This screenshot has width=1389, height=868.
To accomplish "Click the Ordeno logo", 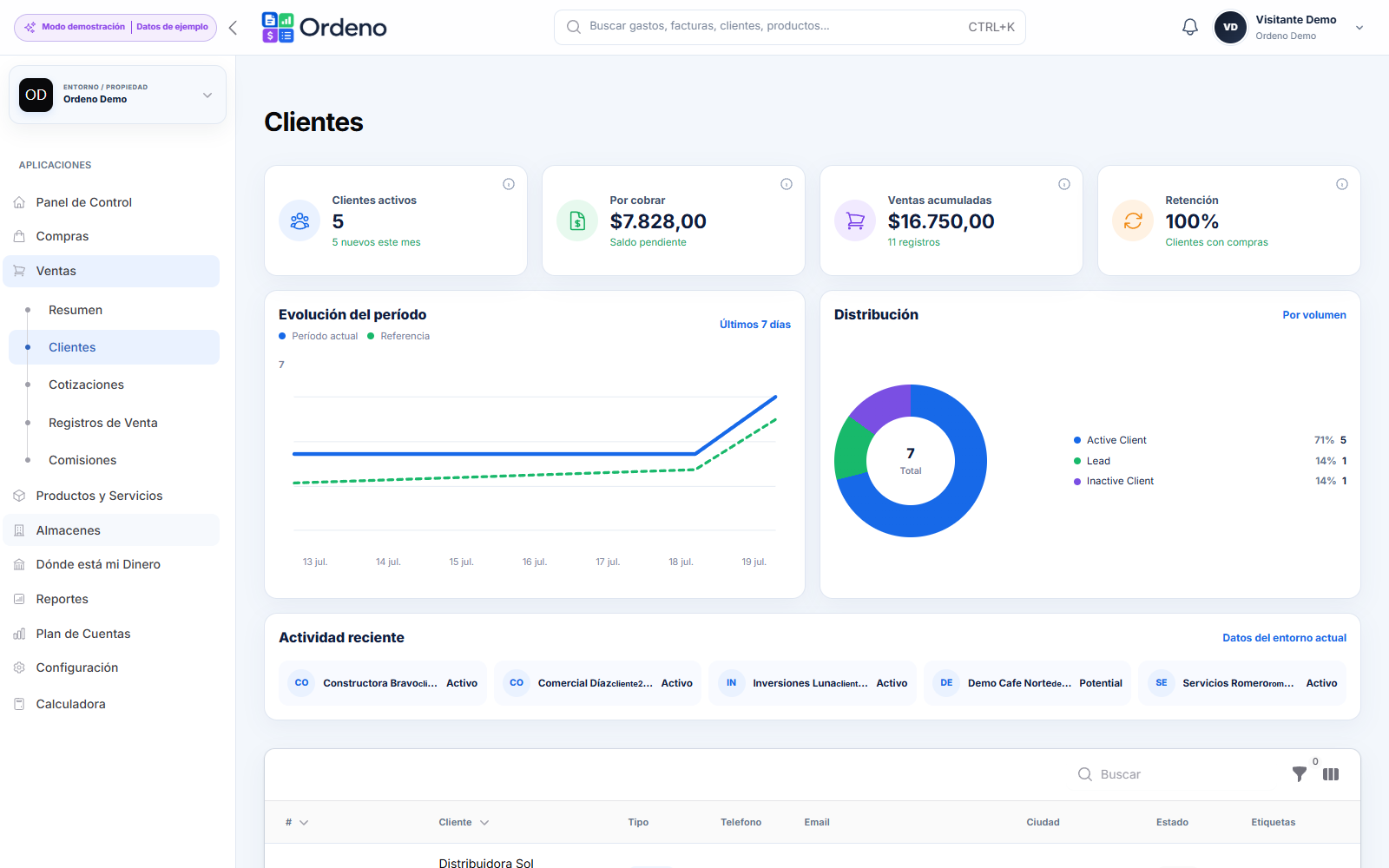I will [x=325, y=28].
